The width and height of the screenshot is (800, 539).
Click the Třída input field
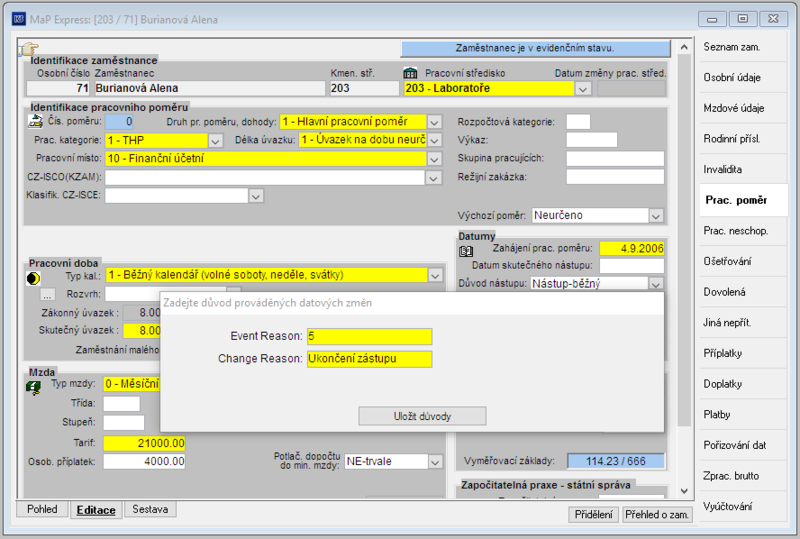(x=121, y=404)
